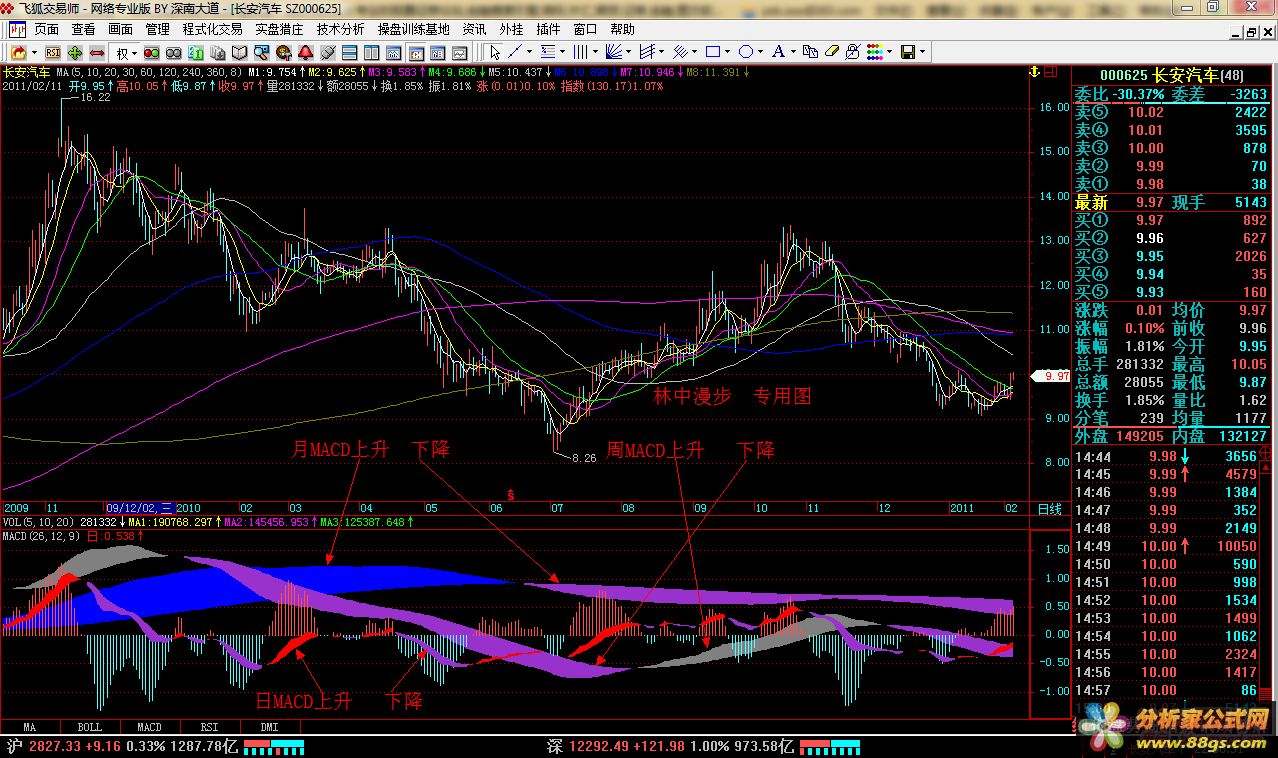
Task: Click the yellow anchor icon above price axis
Action: pyautogui.click(x=1033, y=72)
